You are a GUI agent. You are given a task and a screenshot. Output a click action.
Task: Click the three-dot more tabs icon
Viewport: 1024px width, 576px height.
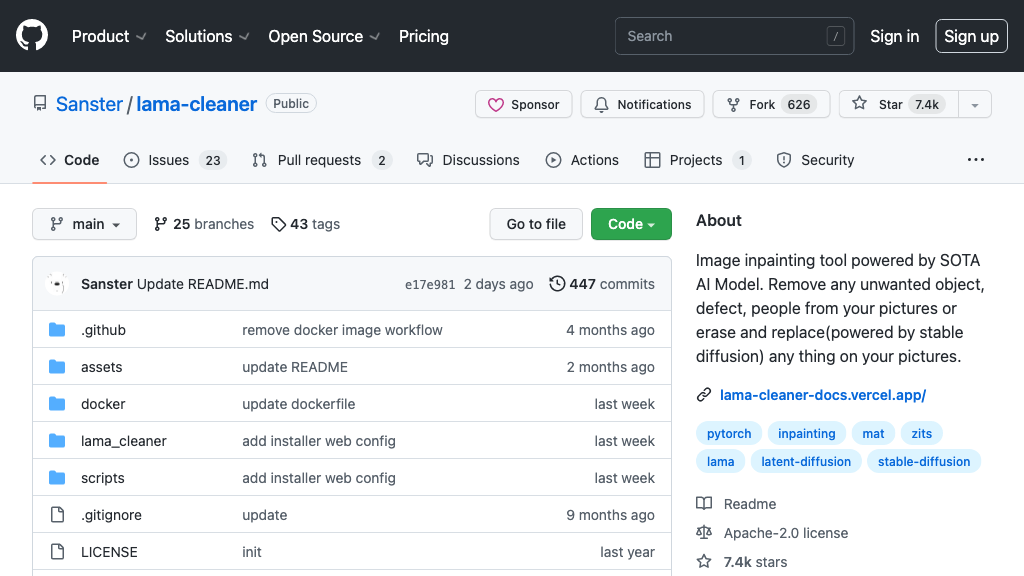(975, 160)
